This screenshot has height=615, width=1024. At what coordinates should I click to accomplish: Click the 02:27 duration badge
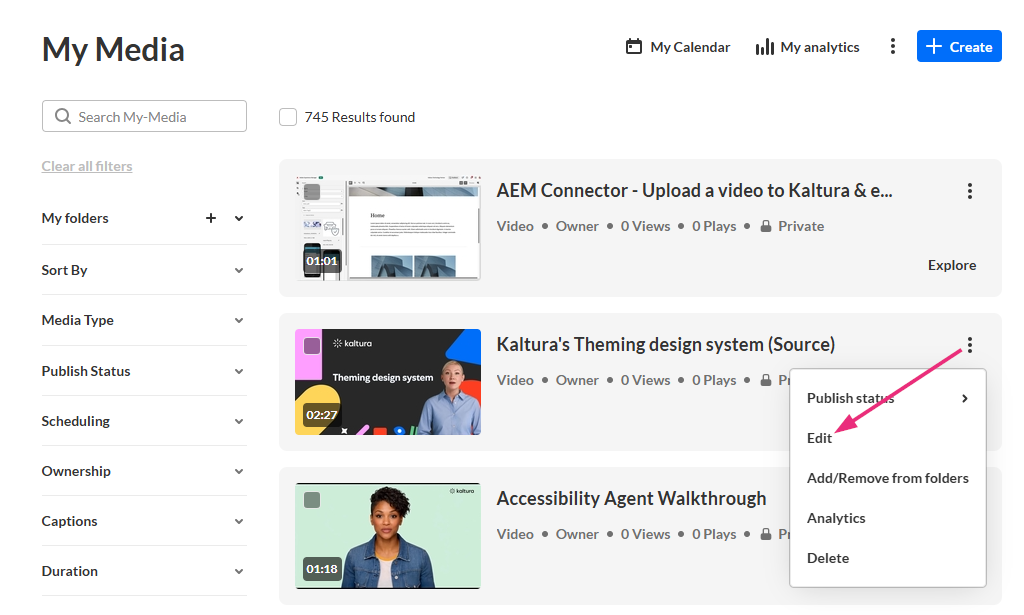pos(322,415)
